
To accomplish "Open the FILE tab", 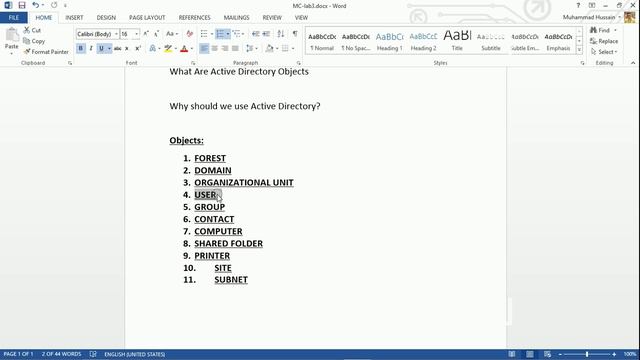I will (14, 18).
